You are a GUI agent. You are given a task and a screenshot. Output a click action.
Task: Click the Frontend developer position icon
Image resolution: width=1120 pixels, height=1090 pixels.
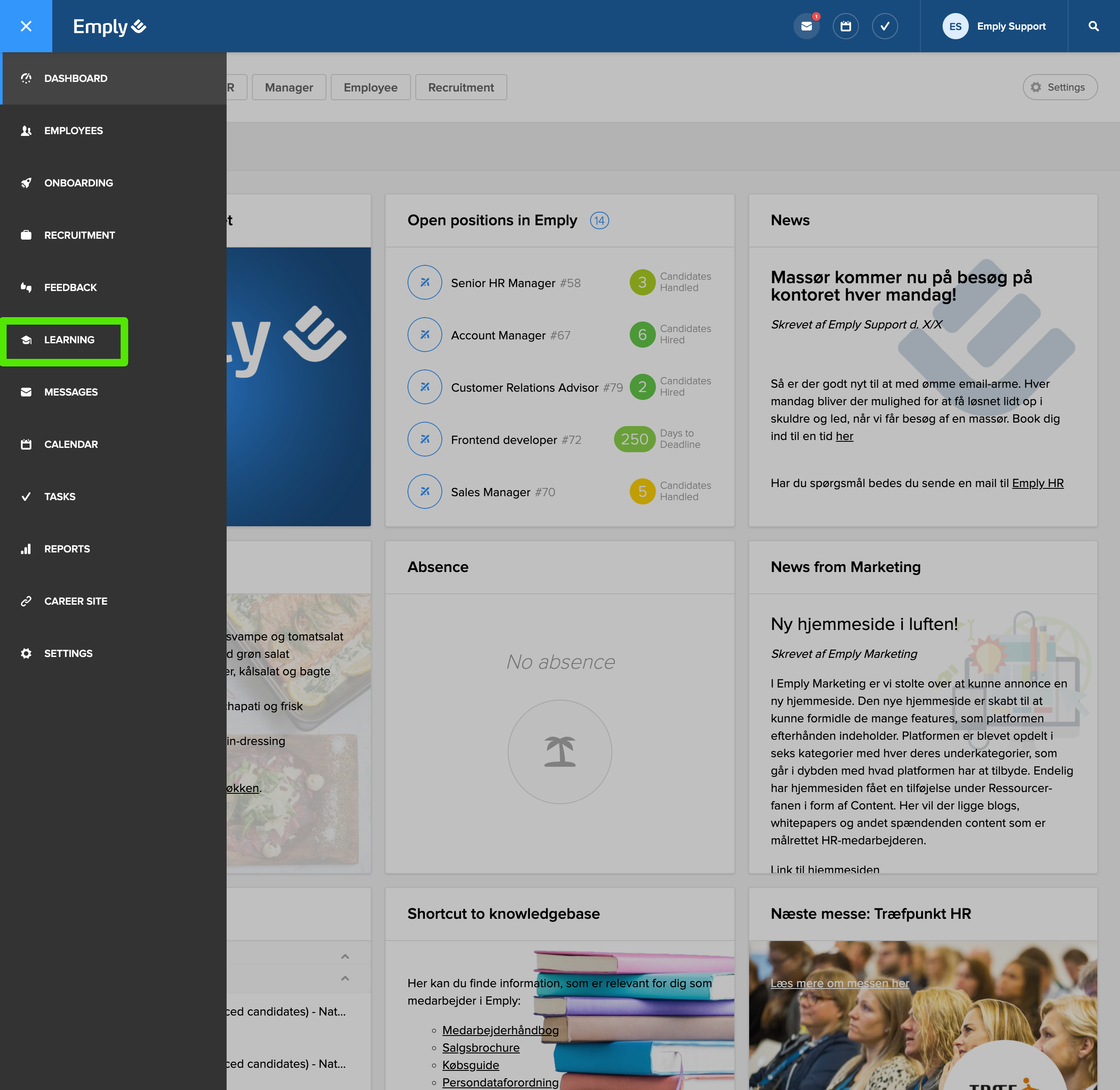424,439
